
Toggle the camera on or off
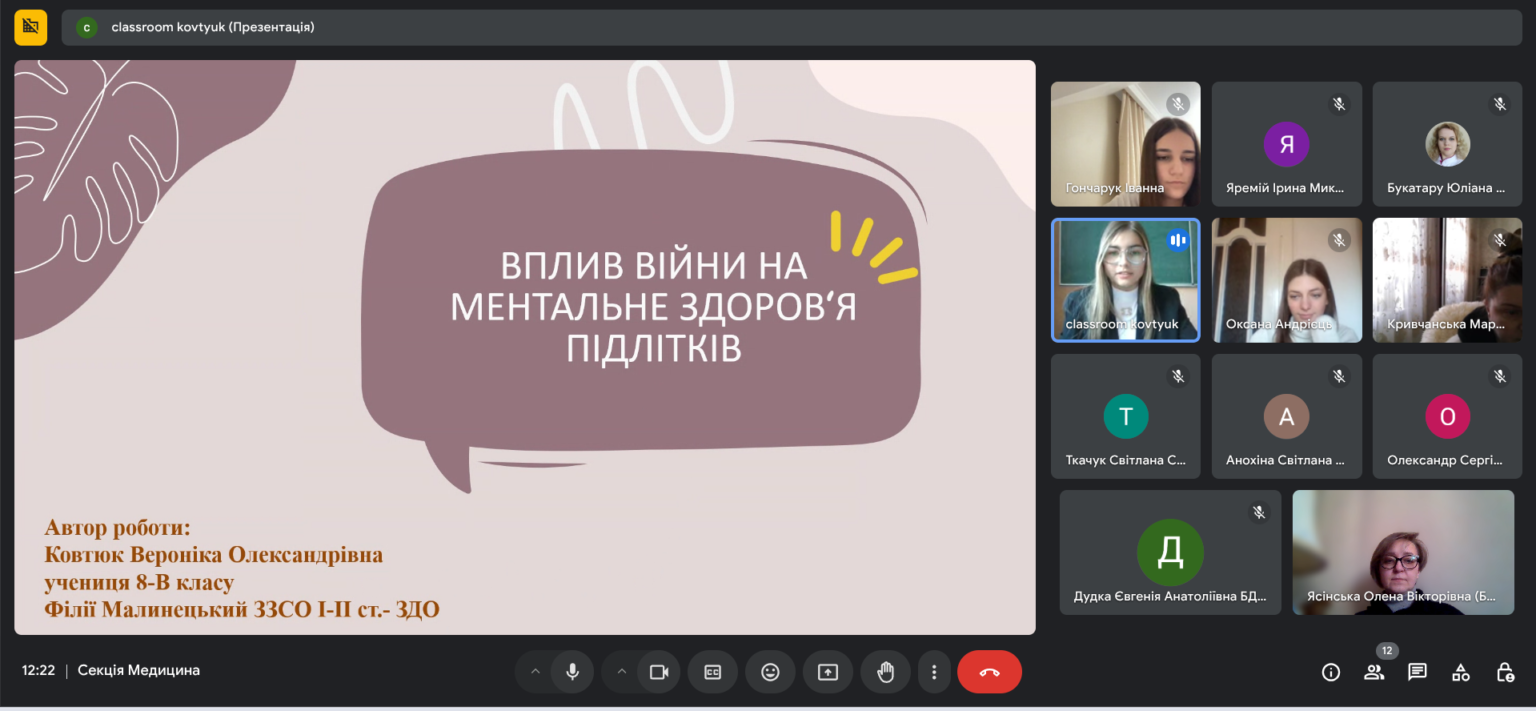click(x=658, y=672)
